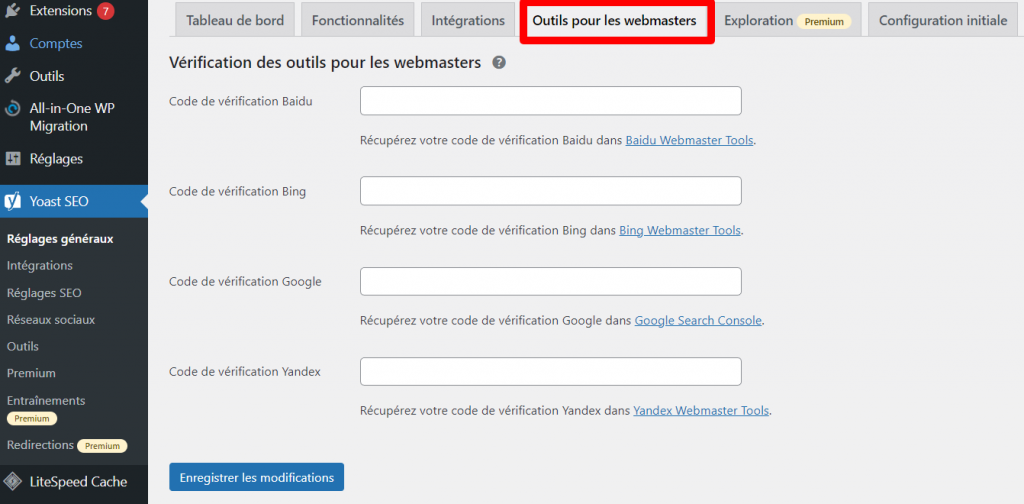Screen dimensions: 1024x504
Task: Open Réglages SEO in Yoast submenu
Action: click(44, 293)
